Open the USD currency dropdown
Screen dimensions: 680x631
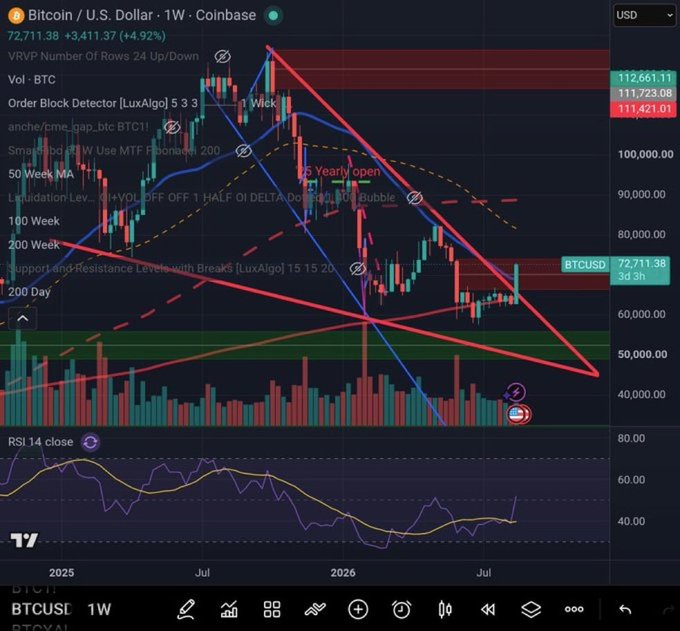[x=644, y=15]
